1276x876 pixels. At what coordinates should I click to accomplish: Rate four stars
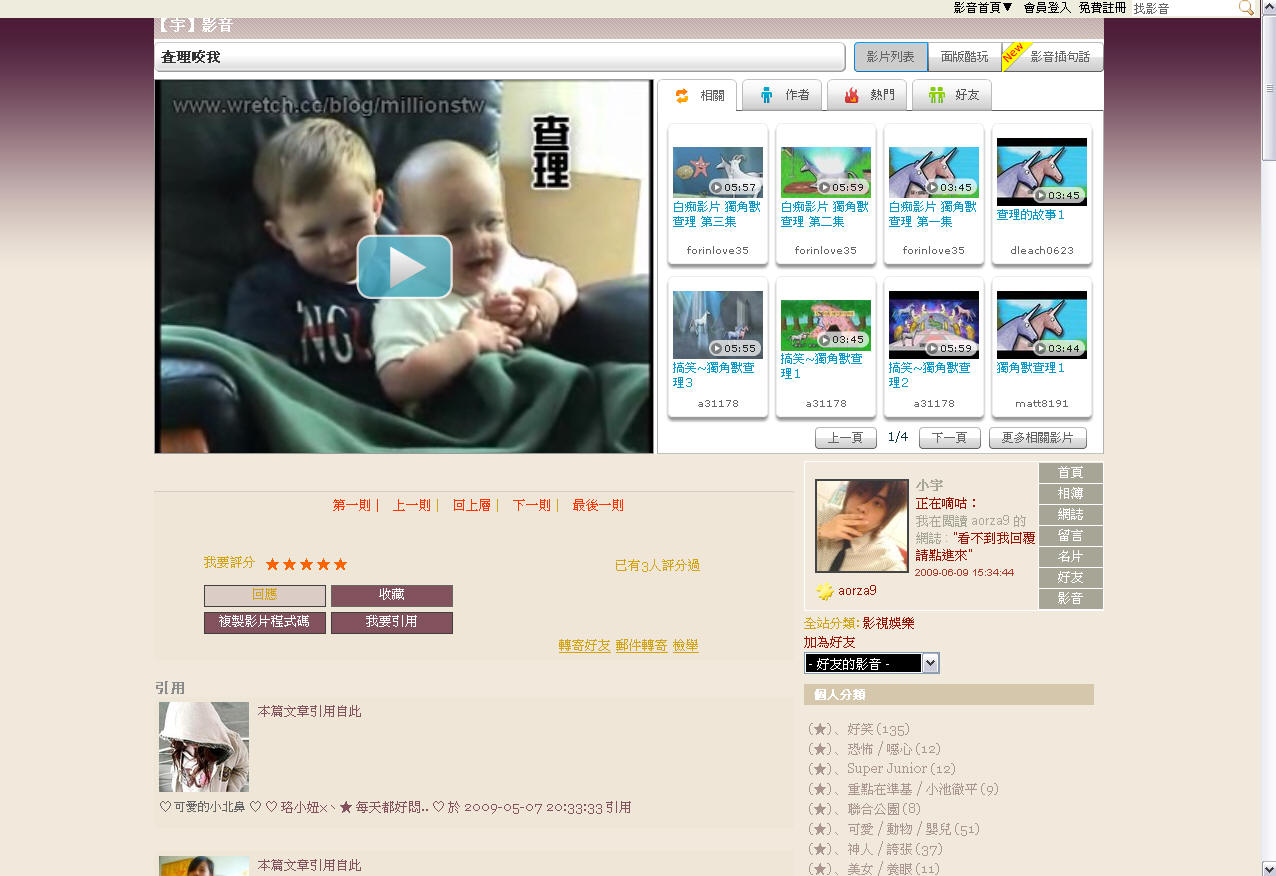(x=323, y=564)
